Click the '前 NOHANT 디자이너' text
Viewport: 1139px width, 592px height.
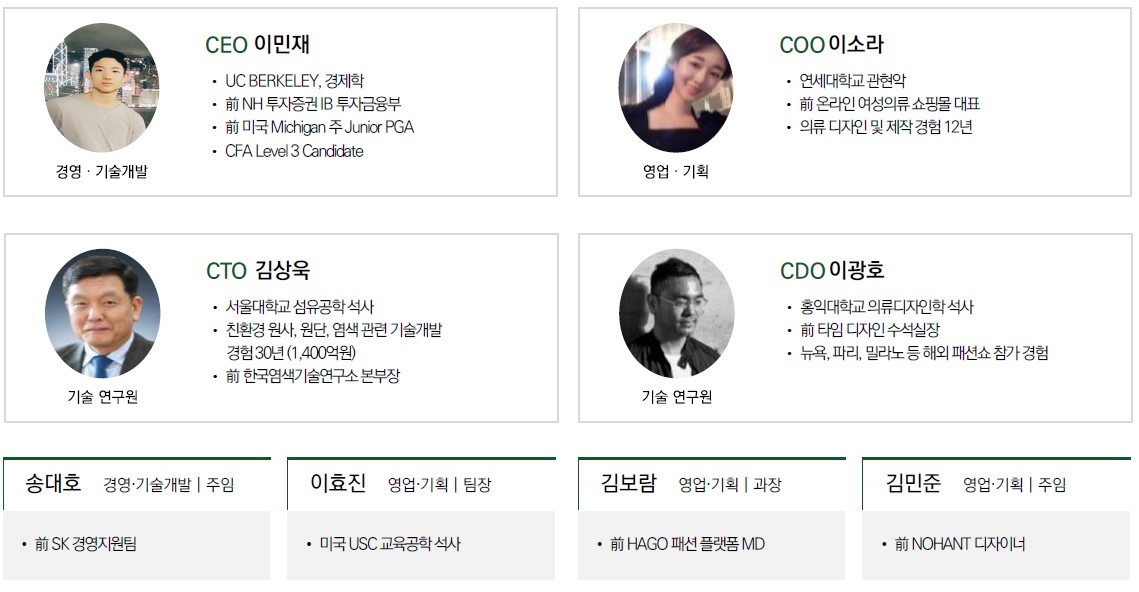coord(960,544)
